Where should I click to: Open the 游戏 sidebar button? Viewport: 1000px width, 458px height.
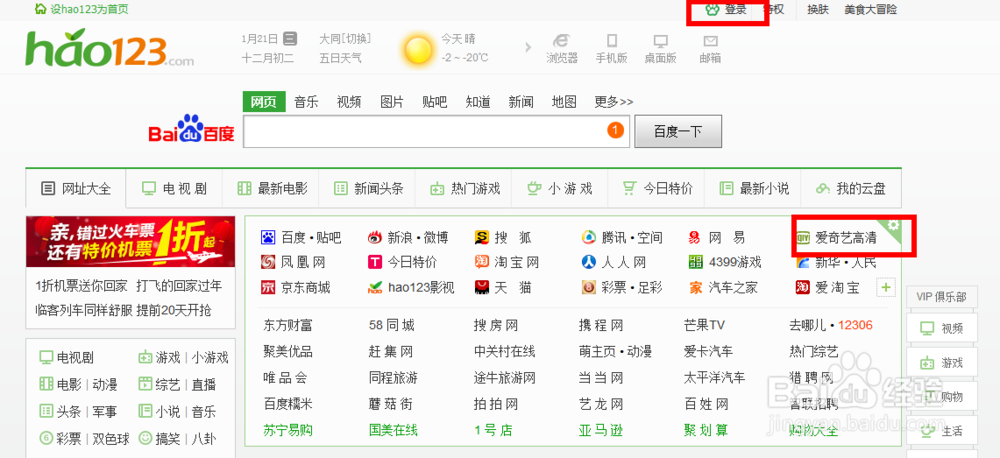tap(941, 363)
